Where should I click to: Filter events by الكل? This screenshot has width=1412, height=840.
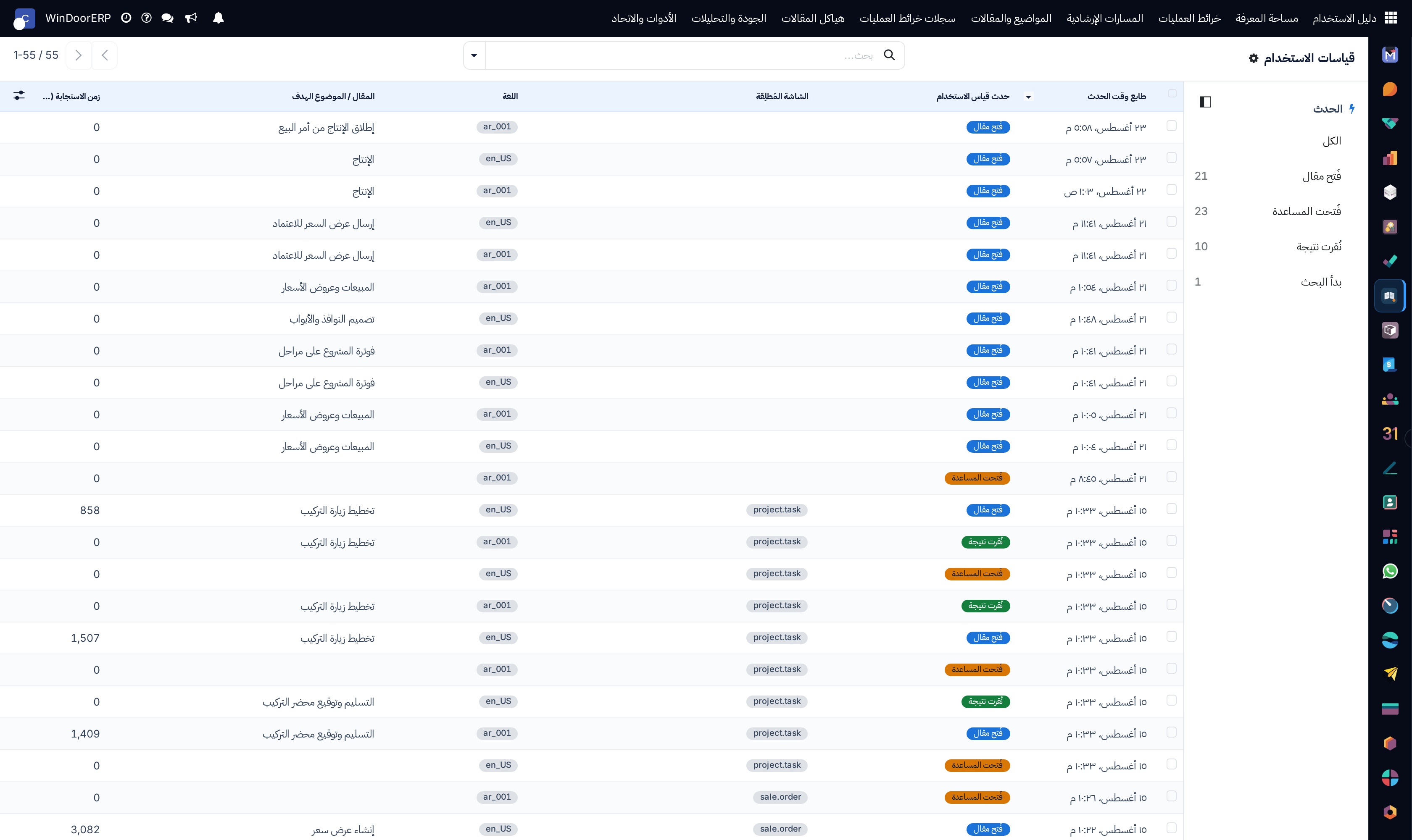pyautogui.click(x=1332, y=141)
